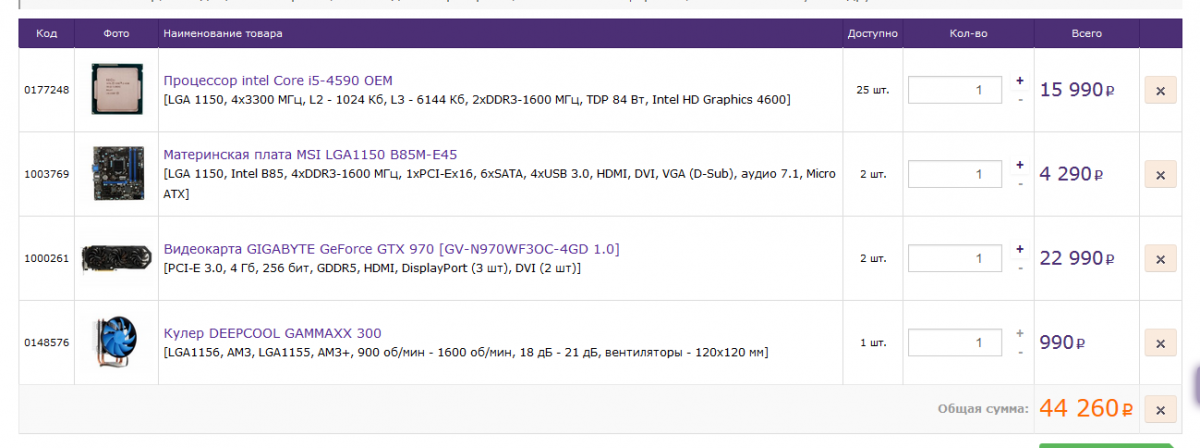
Task: Decrease quantity of DEEPCOOL GAMMAXX 300 cooler
Action: pos(1020,353)
